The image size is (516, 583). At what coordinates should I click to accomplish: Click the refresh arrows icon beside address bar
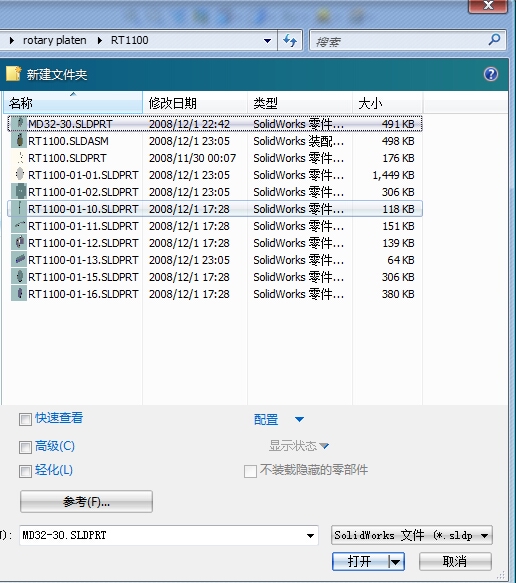290,40
